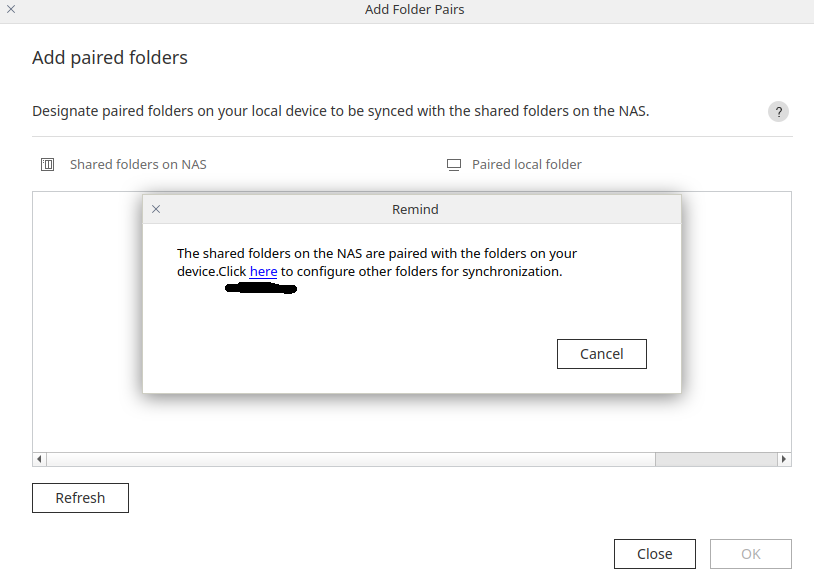Confirm with the OK button
The image size is (814, 579).
pos(750,554)
